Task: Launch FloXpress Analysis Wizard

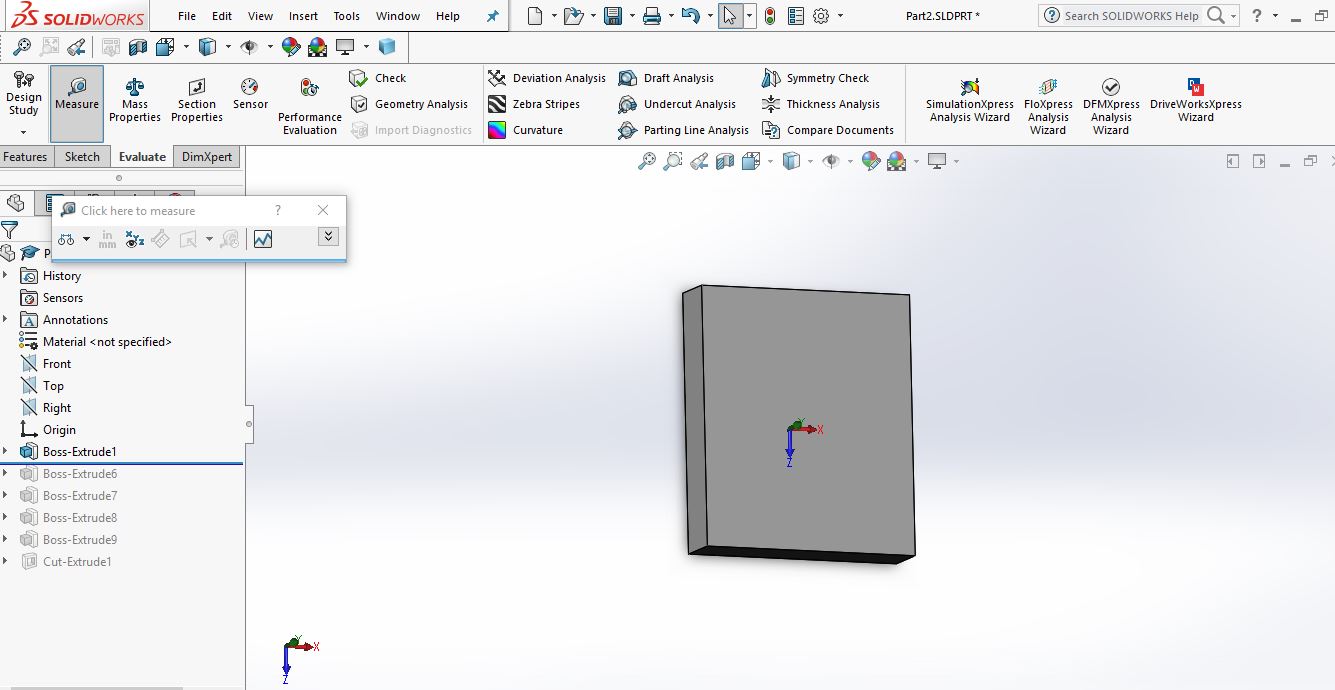Action: point(1048,107)
